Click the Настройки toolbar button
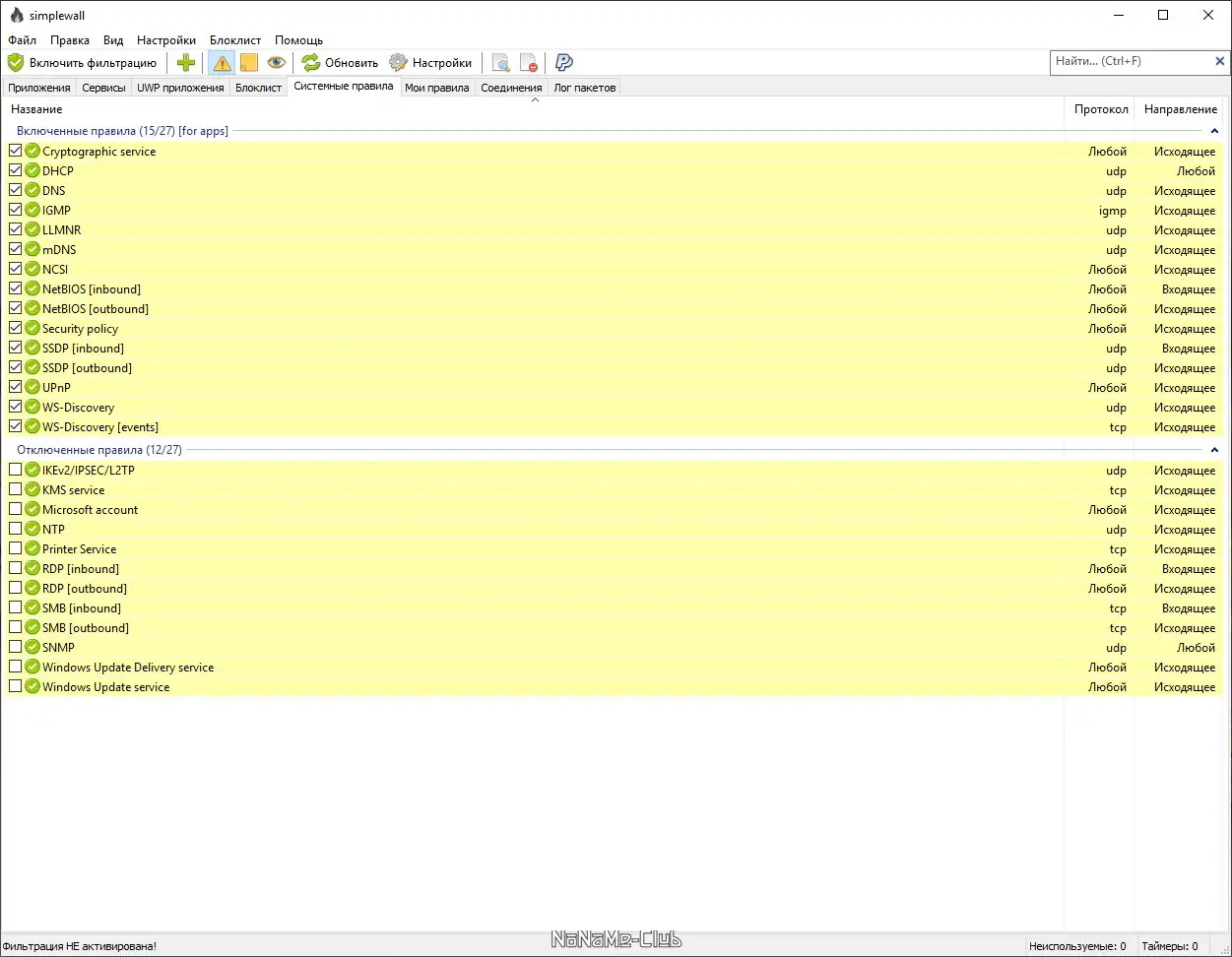Image resolution: width=1232 pixels, height=957 pixels. click(x=430, y=63)
